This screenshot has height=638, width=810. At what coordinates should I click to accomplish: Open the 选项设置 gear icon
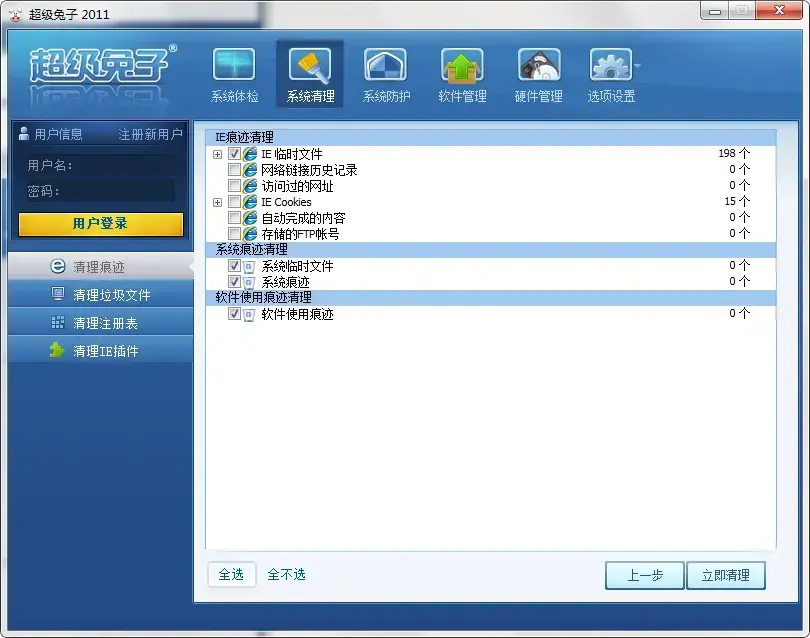pos(611,65)
